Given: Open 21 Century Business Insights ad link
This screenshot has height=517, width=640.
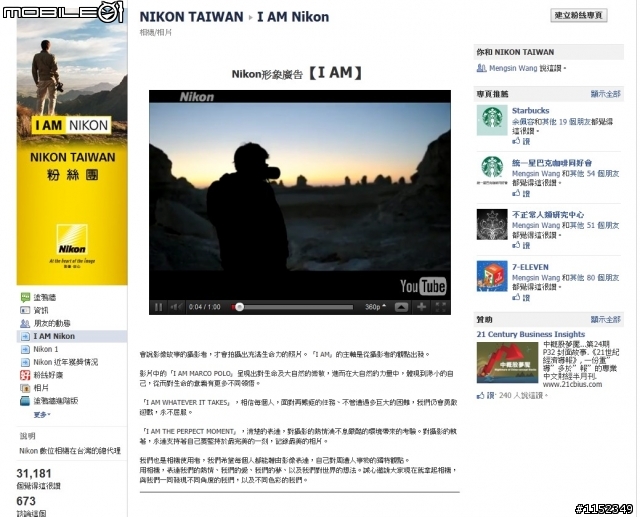Looking at the screenshot, I should [531, 334].
